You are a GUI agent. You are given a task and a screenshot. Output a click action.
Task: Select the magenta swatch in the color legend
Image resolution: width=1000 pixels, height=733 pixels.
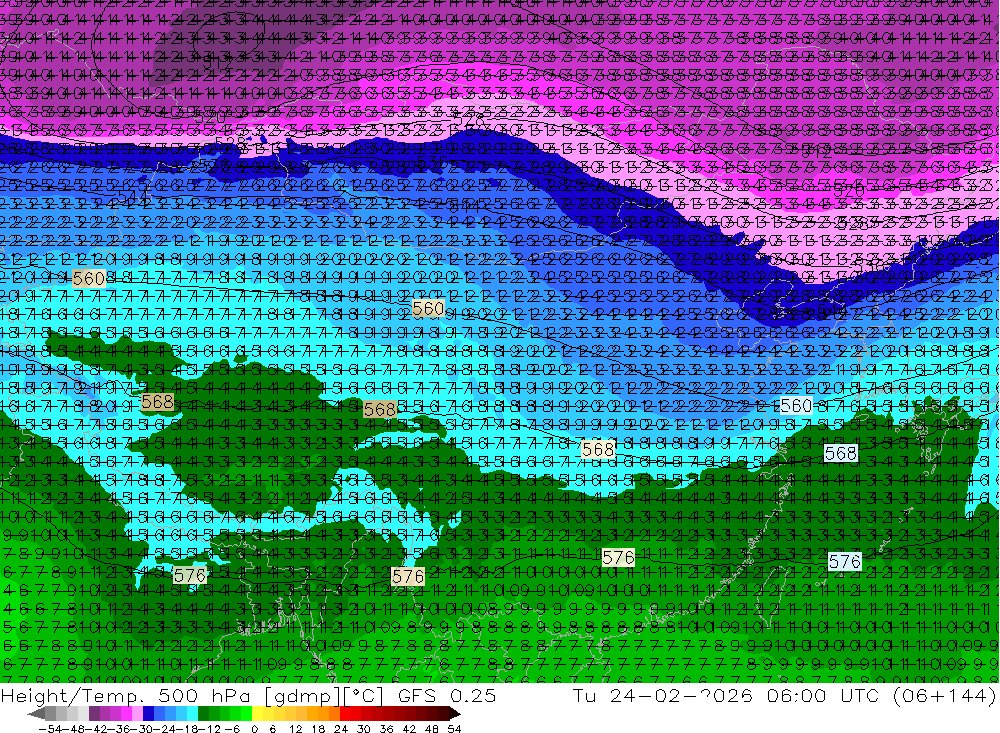click(x=126, y=714)
